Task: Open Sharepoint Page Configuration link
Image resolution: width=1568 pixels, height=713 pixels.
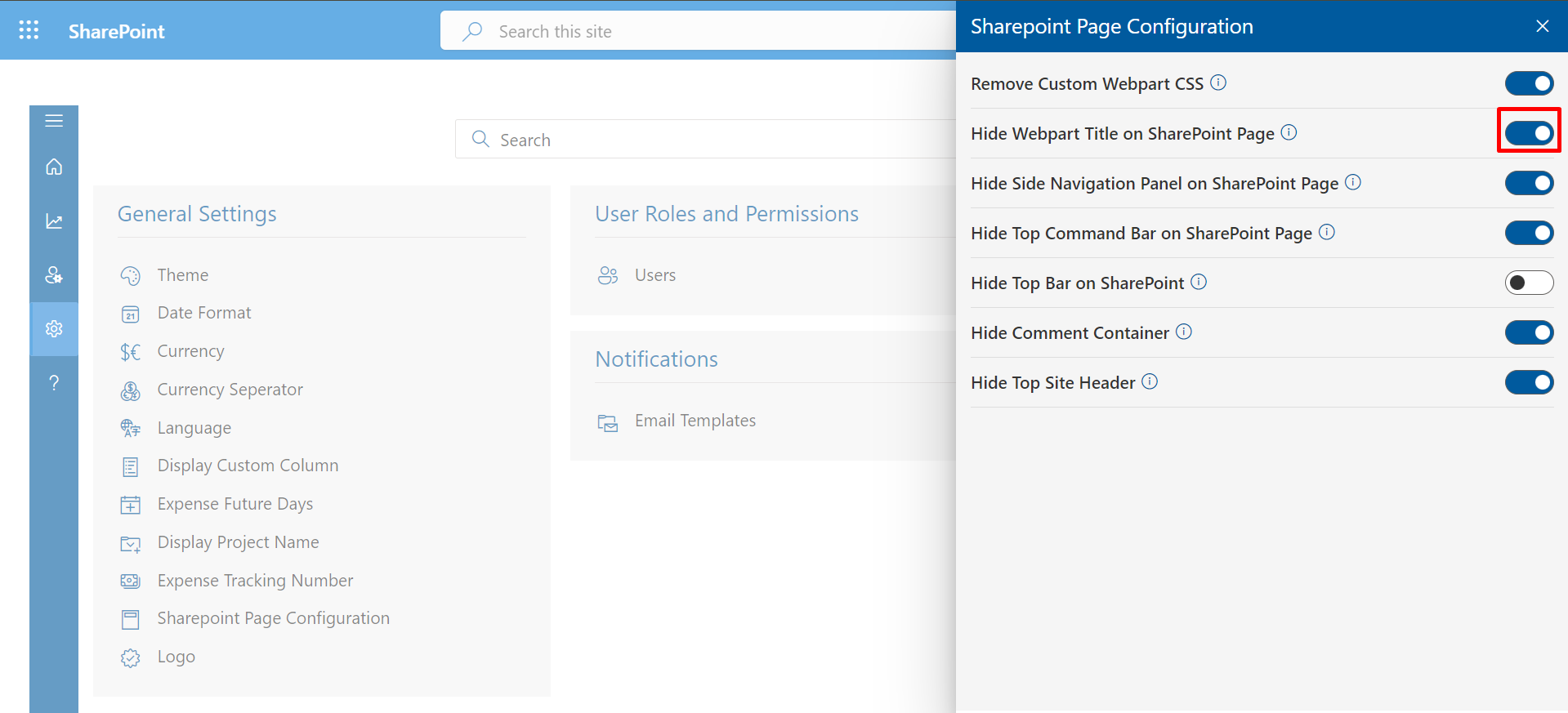Action: 273,618
